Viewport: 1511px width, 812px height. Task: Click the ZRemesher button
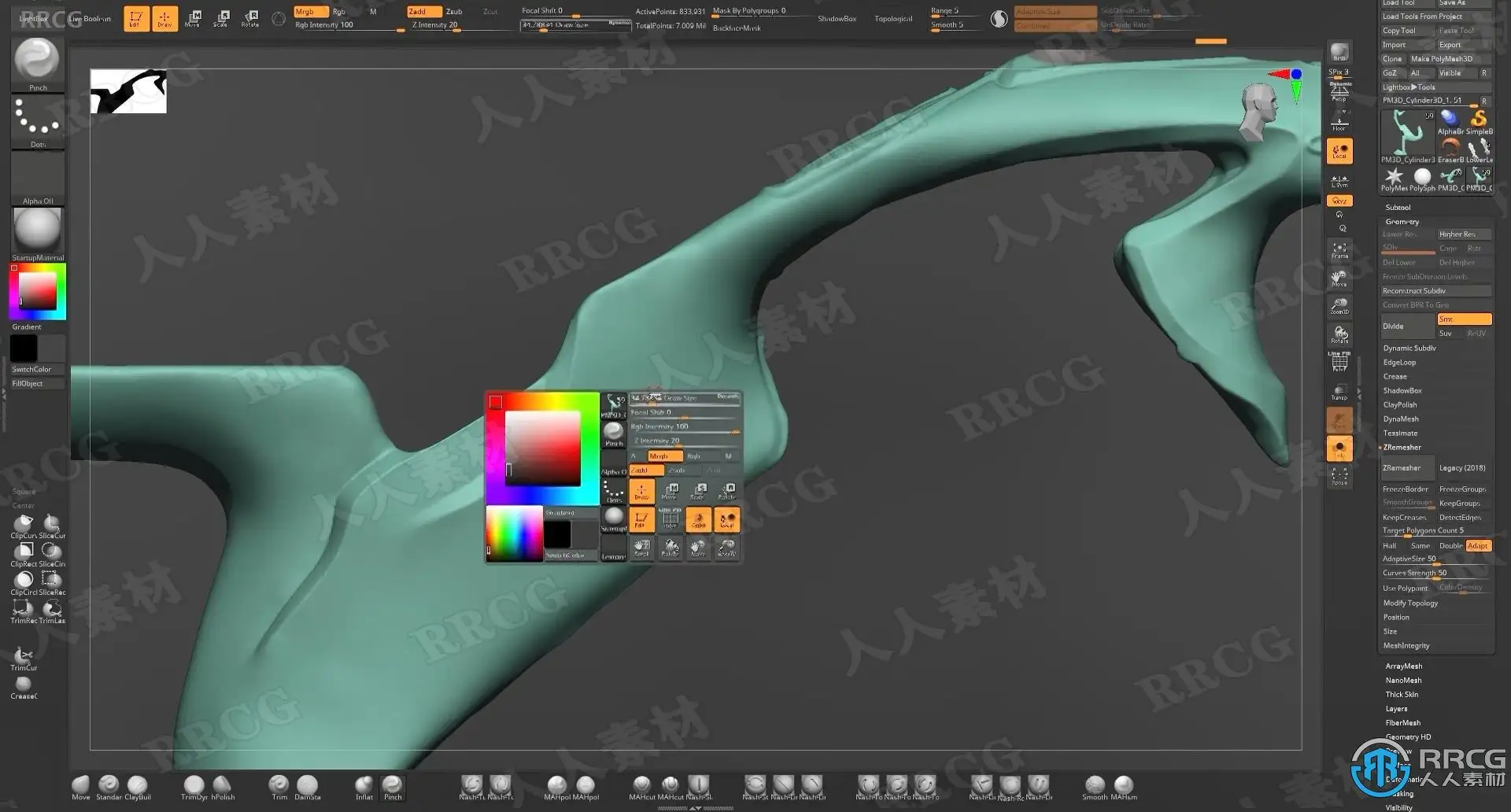pyautogui.click(x=1407, y=468)
